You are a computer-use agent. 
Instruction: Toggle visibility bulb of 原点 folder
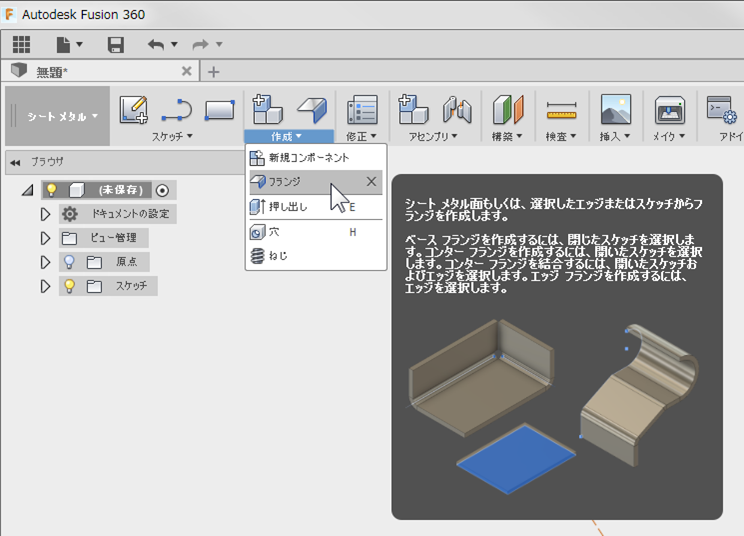pyautogui.click(x=69, y=262)
